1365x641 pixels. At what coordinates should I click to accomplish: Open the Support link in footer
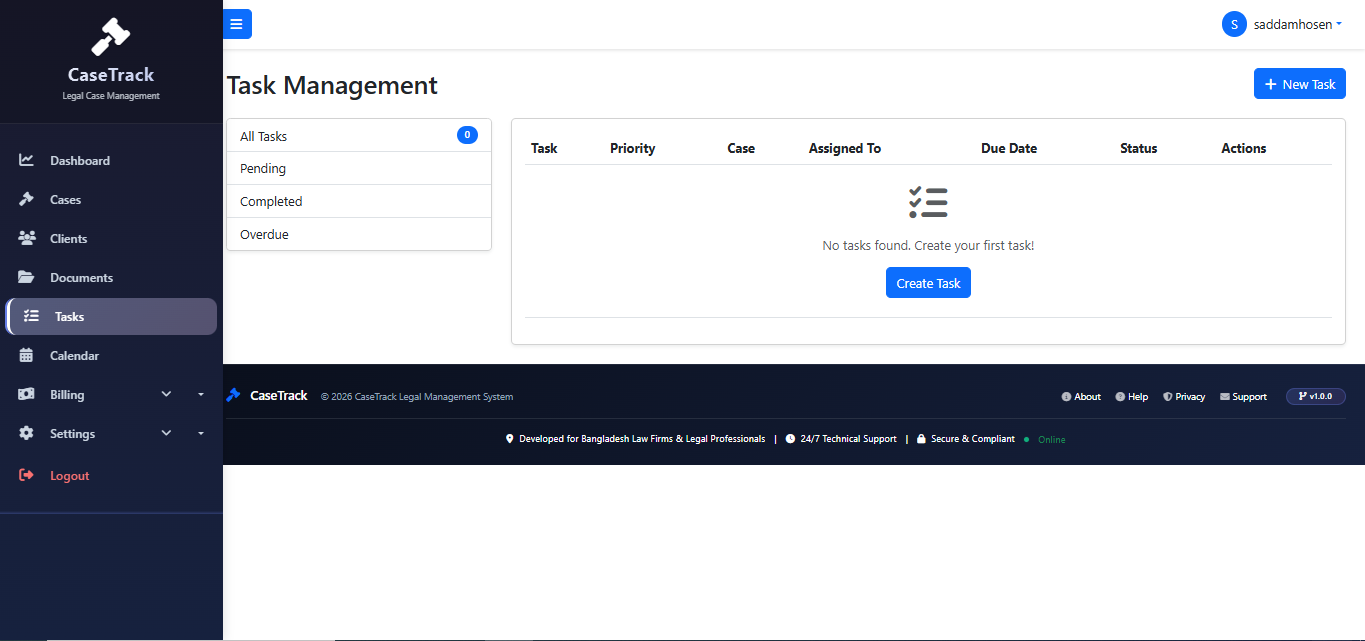coord(1243,397)
